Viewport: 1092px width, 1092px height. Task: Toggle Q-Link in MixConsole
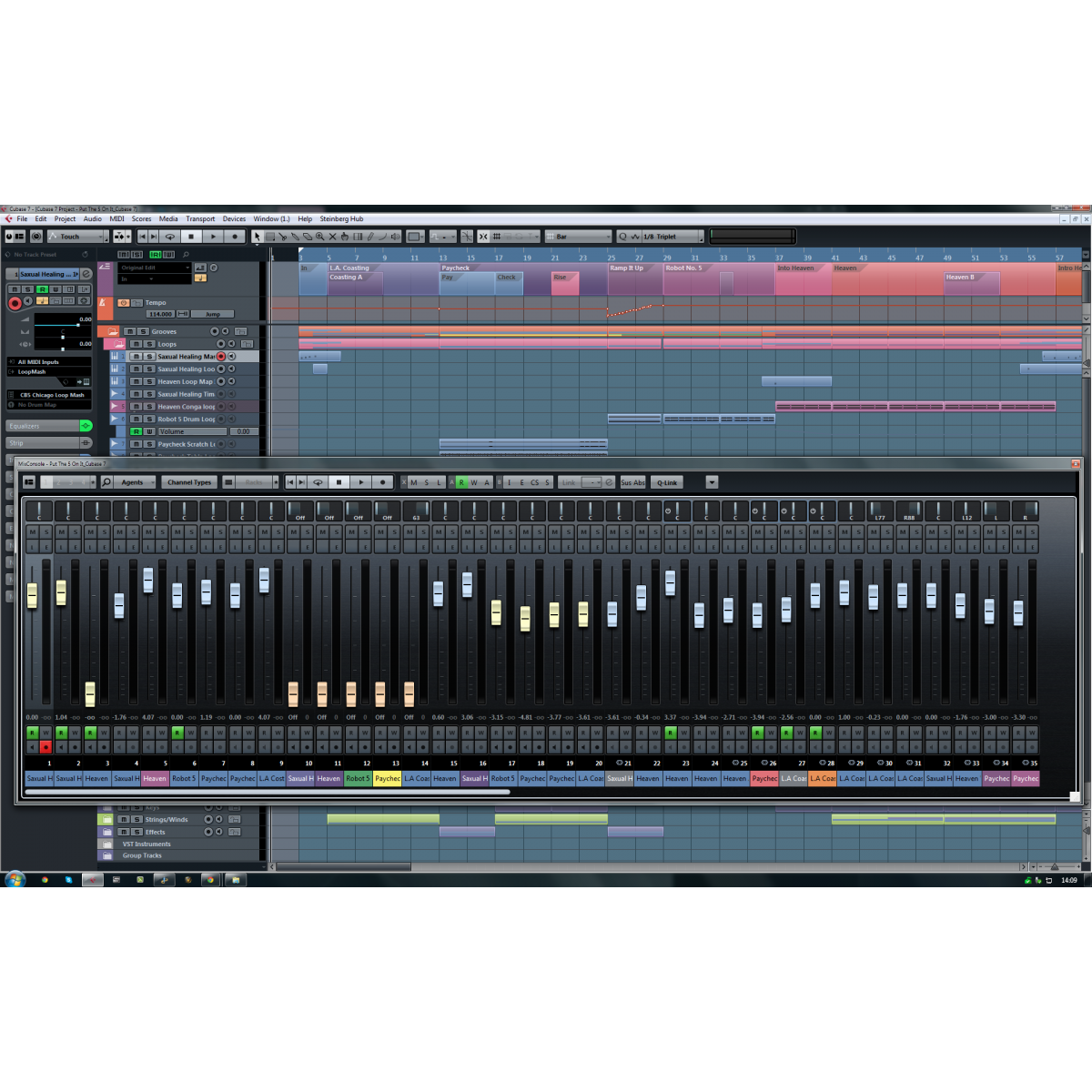coord(667,482)
